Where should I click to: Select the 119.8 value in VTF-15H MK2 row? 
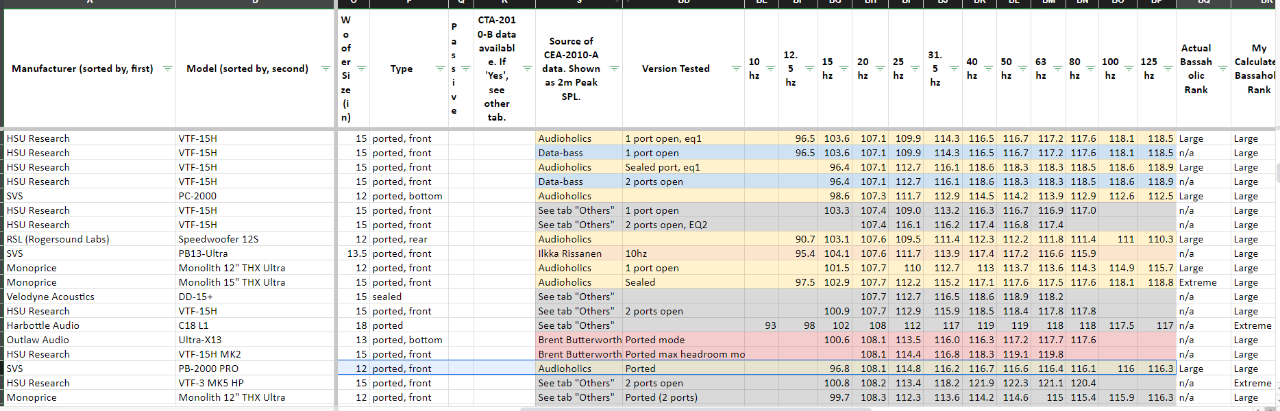1047,354
